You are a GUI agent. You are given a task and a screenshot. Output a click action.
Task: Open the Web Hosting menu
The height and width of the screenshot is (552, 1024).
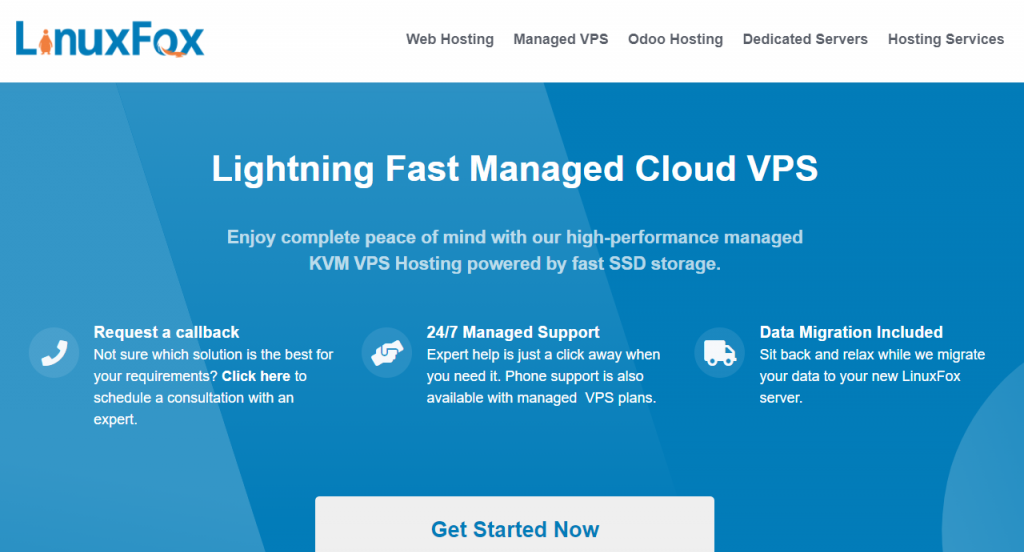pyautogui.click(x=450, y=39)
